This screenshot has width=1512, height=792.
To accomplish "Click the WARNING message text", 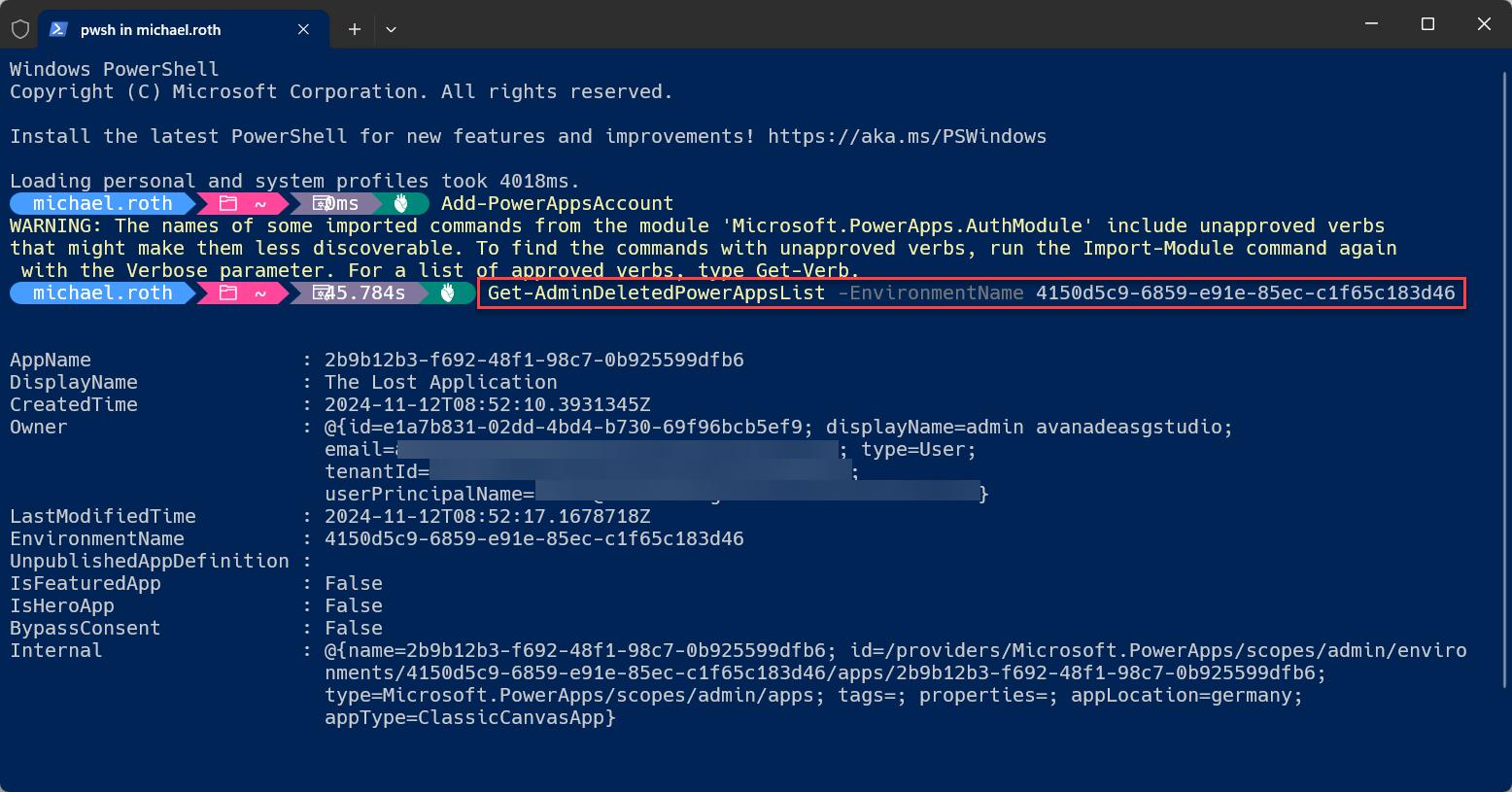I will 703,248.
